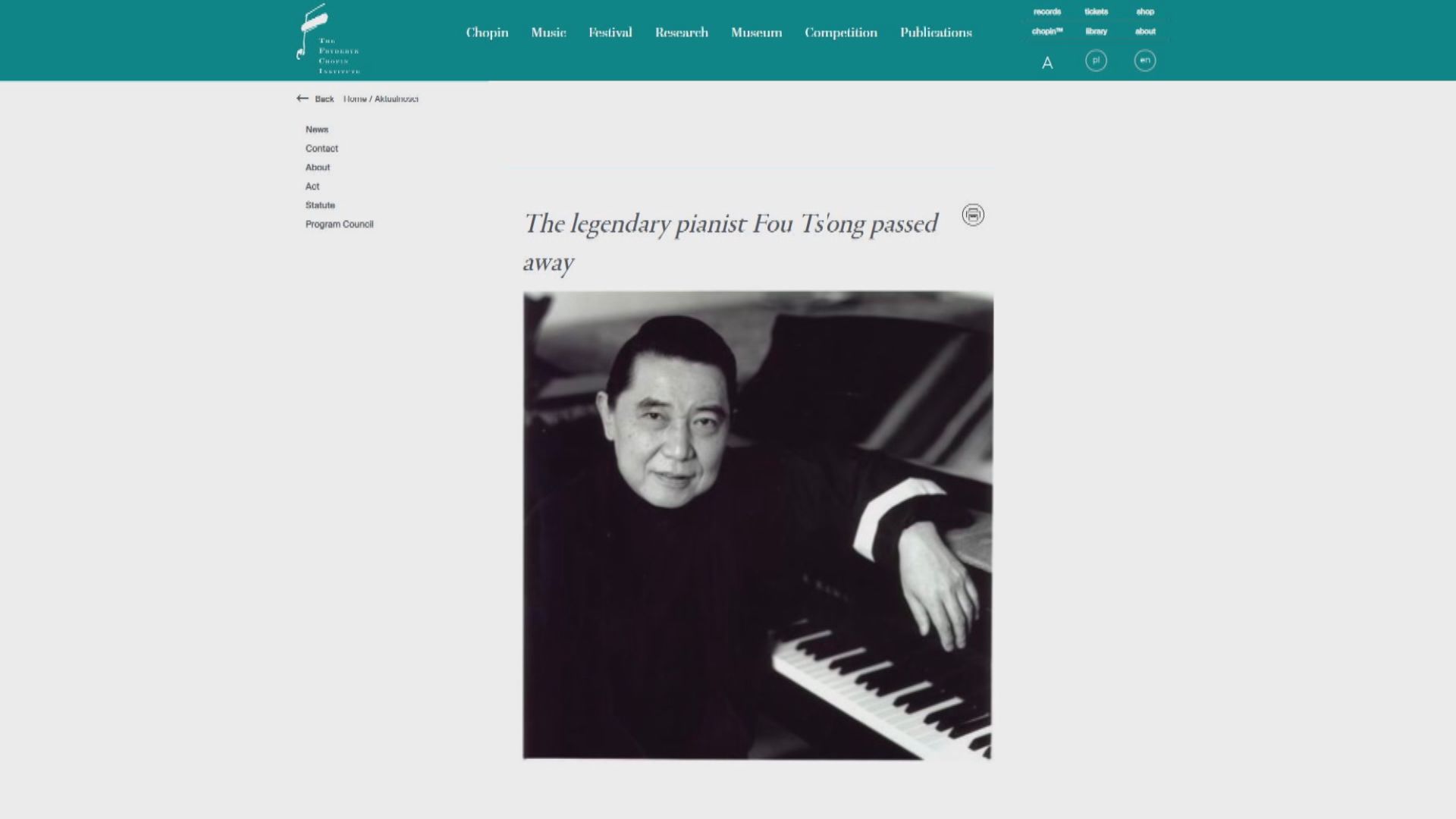Screen dimensions: 1456x819
Task: Switch language to English (en)
Action: coord(1145,61)
